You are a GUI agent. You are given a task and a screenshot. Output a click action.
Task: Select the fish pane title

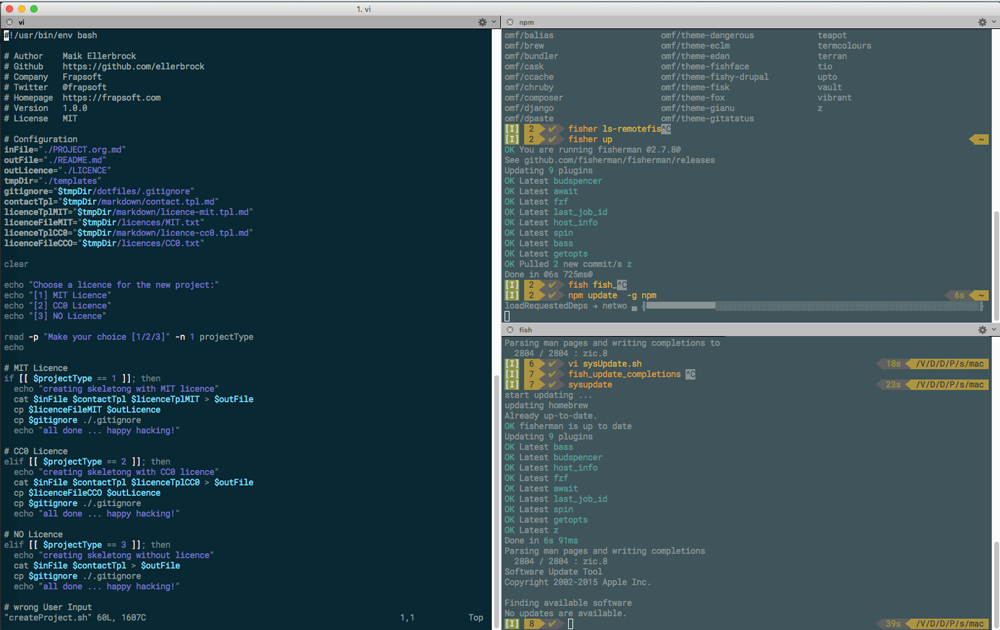coord(526,330)
